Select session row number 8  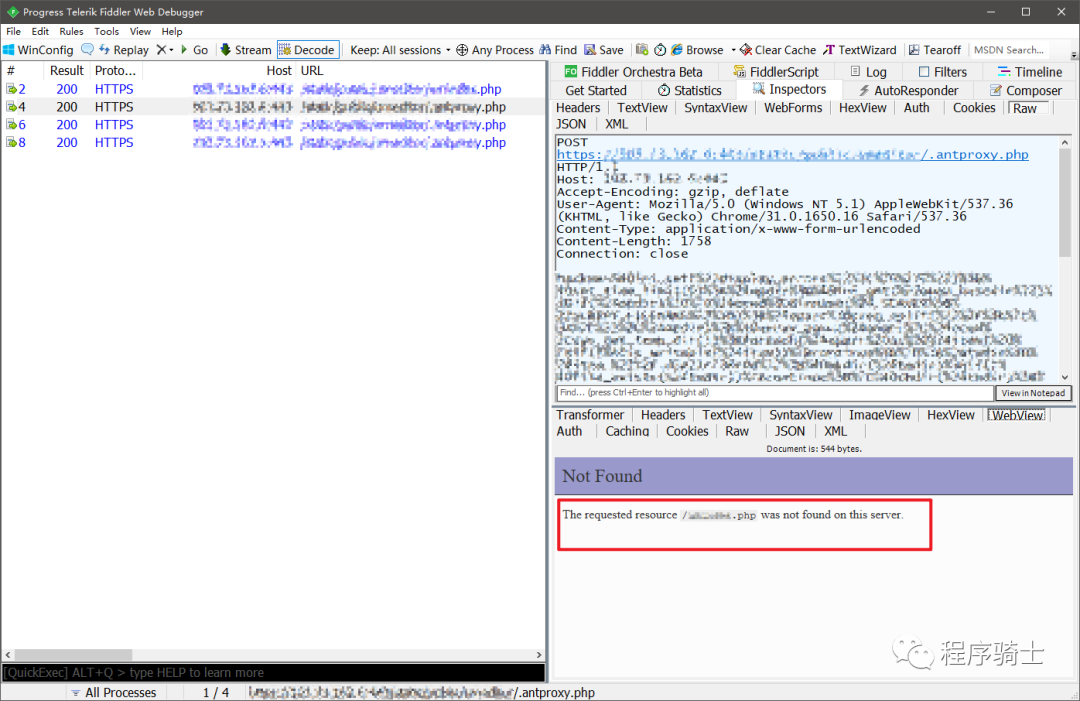pyautogui.click(x=273, y=143)
